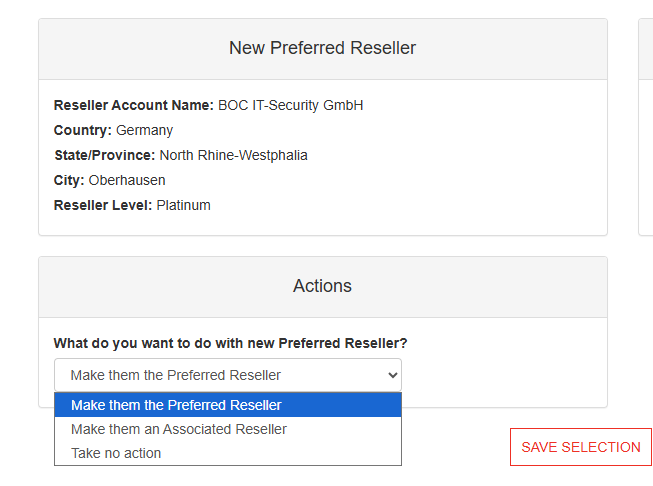
Task: Click the Oberhausen city value
Action: pyautogui.click(x=127, y=180)
